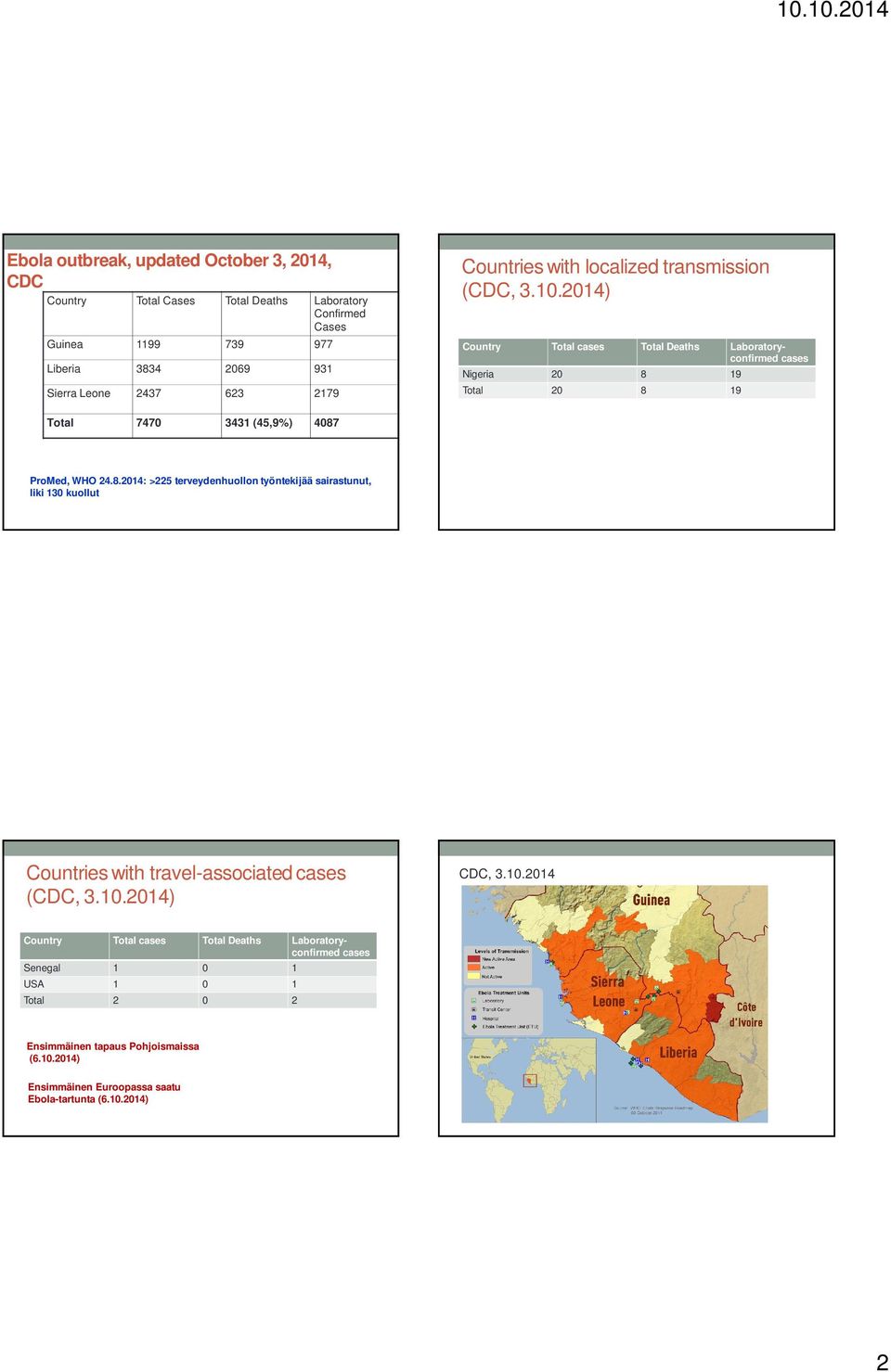Click the 'Countries with travel-associated cases' slide title
Image resolution: width=891 pixels, height=1372 pixels.
click(186, 885)
